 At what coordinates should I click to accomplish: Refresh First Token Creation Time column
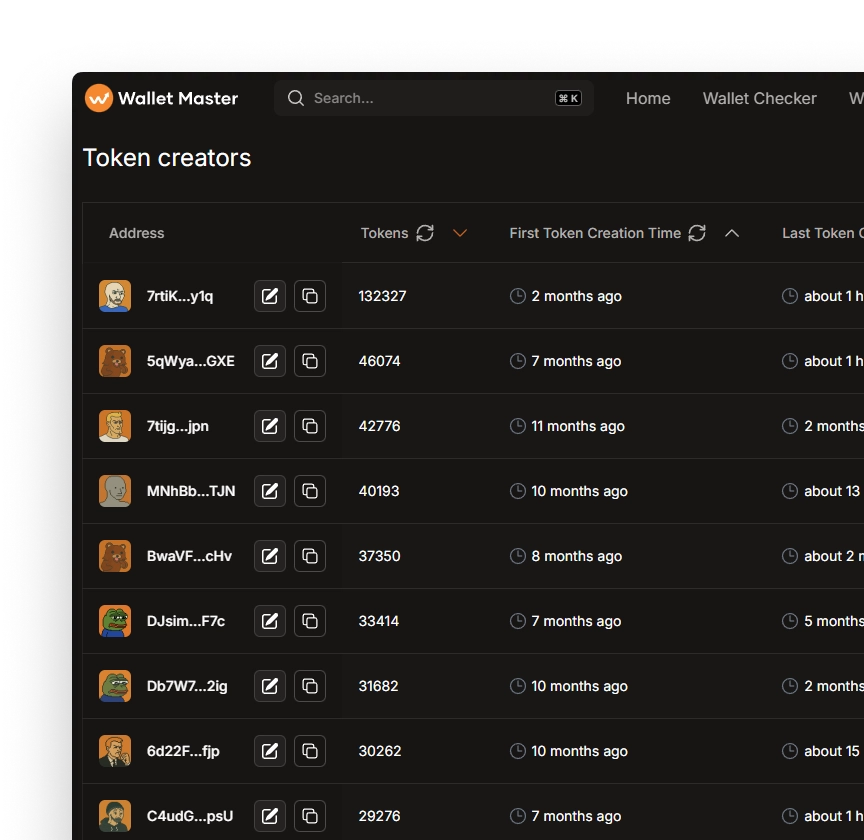(x=697, y=233)
